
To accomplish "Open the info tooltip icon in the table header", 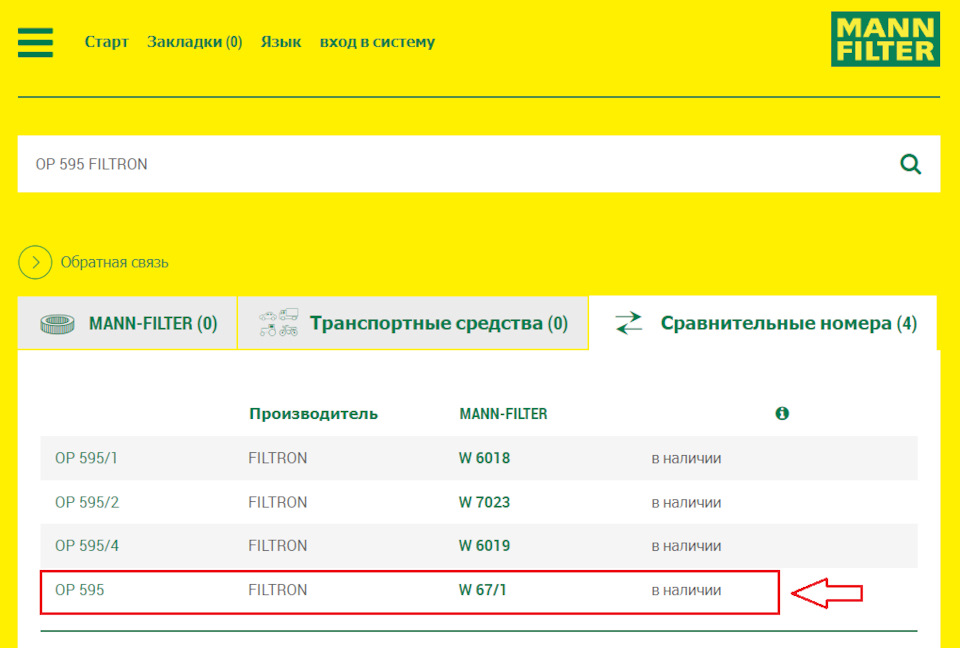I will (783, 413).
